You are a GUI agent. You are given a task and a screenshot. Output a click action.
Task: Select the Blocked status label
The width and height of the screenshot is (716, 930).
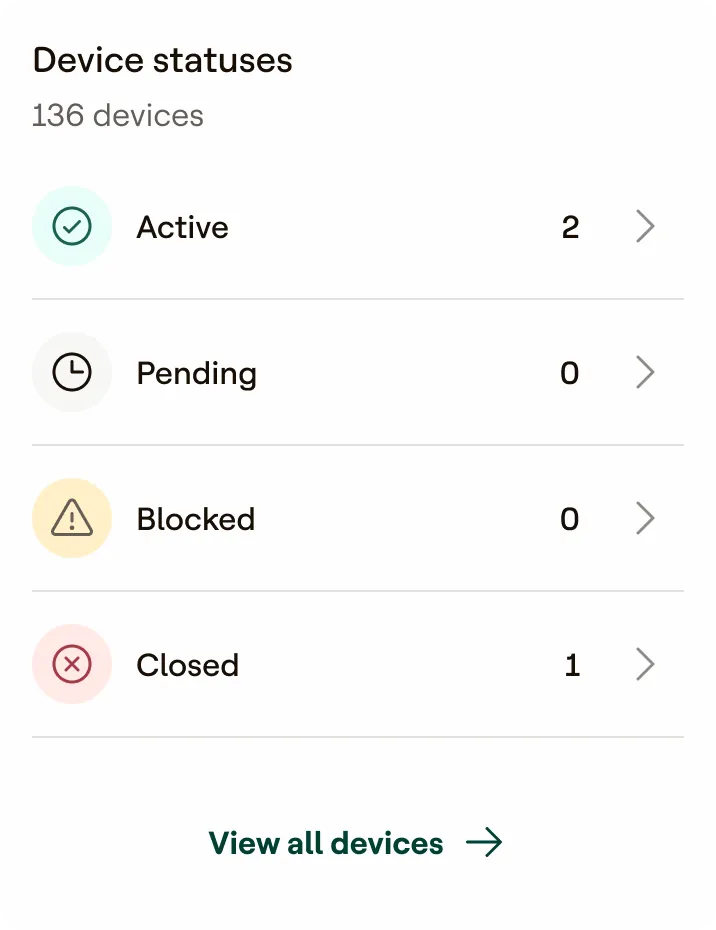click(x=196, y=519)
